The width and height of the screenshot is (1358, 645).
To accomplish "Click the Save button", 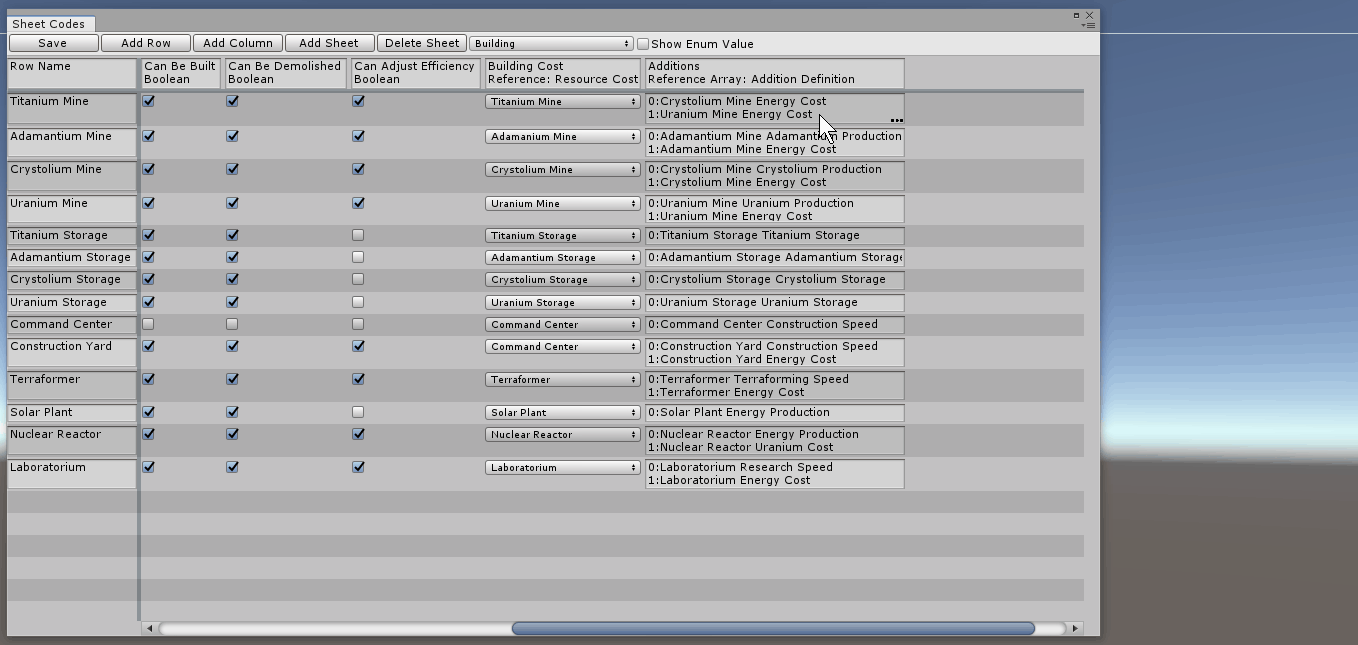I will tap(53, 43).
